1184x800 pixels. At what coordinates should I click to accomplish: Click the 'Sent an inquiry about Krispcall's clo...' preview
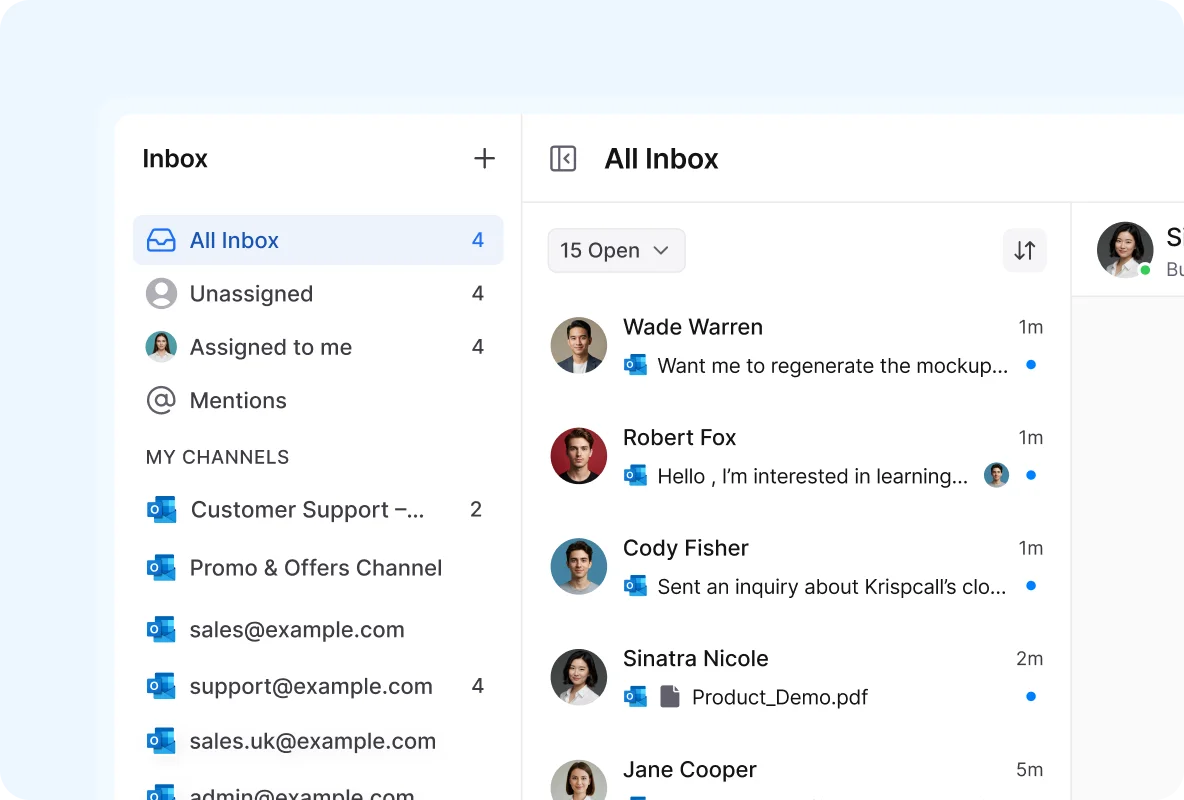click(x=831, y=587)
